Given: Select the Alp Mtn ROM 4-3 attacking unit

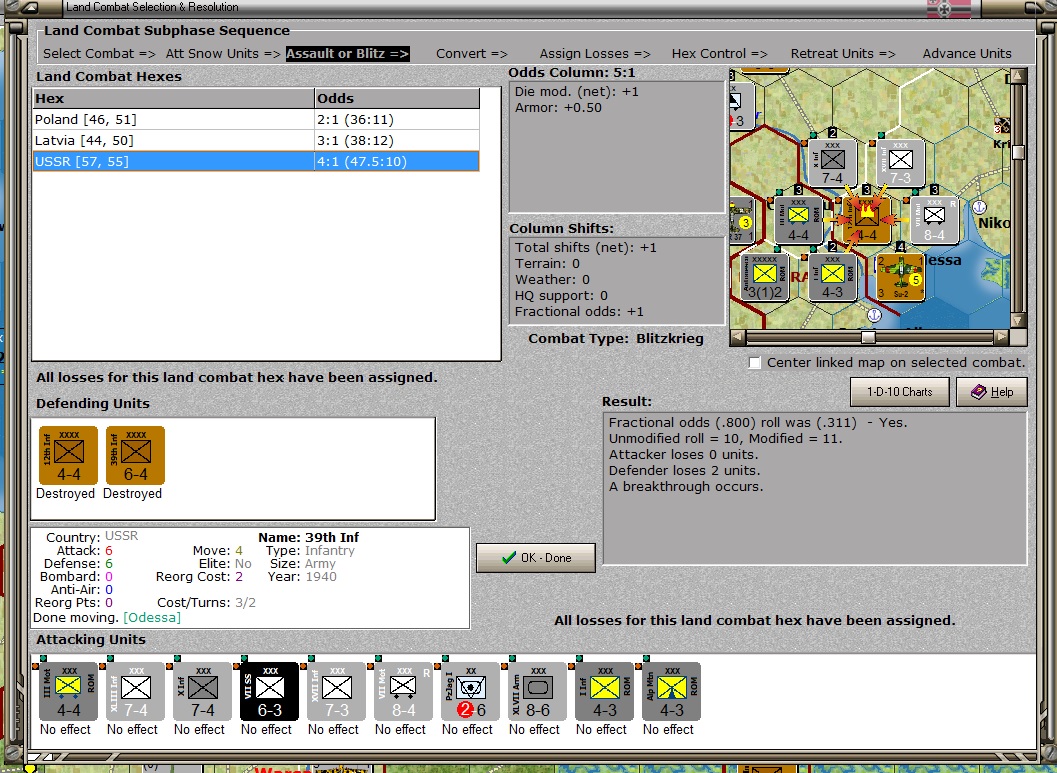Looking at the screenshot, I should 671,691.
